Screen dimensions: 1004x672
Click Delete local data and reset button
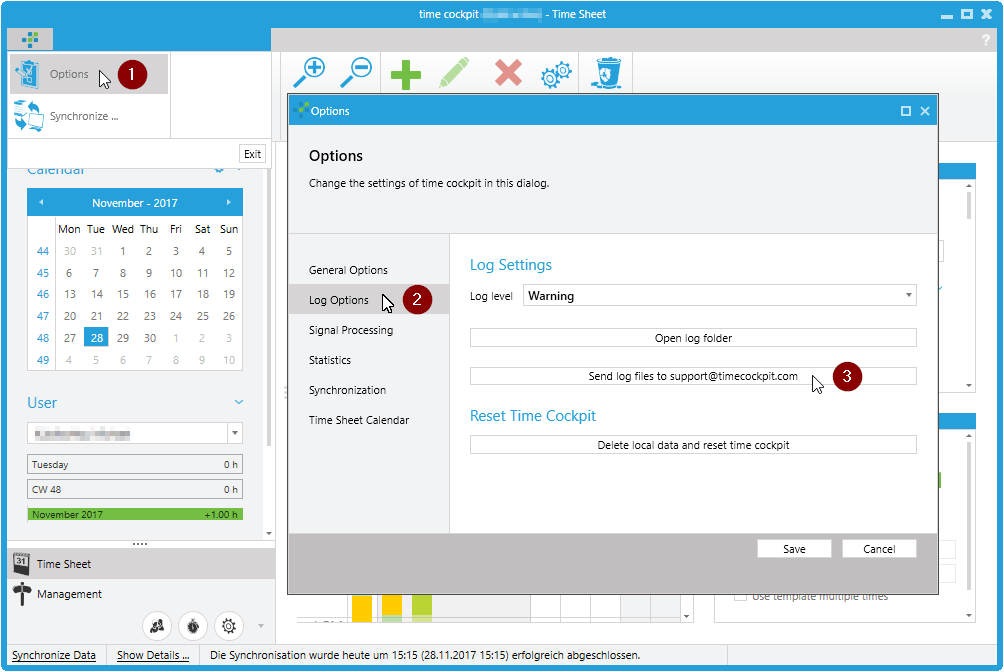point(693,445)
